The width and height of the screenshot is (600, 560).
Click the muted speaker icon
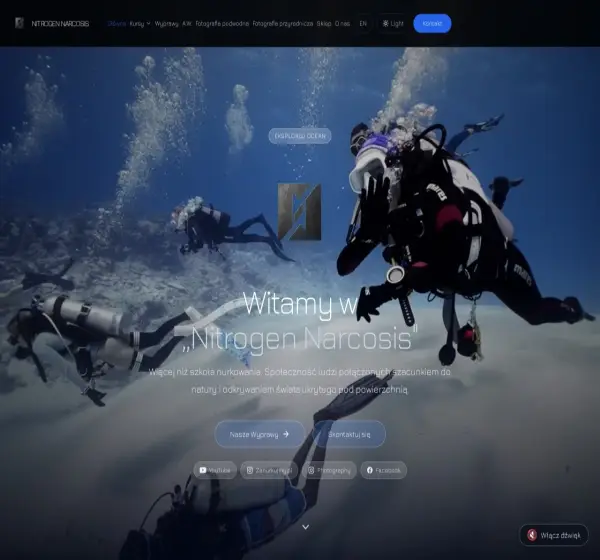point(532,535)
